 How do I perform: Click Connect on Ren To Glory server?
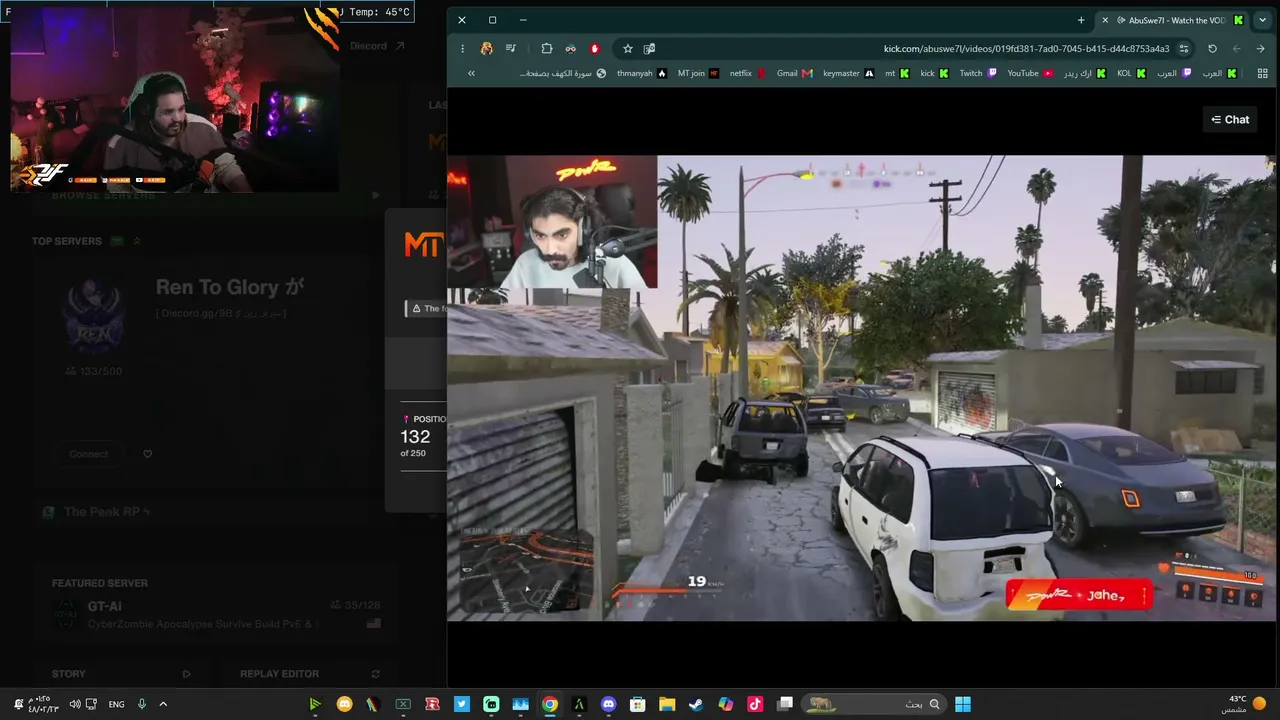click(88, 454)
